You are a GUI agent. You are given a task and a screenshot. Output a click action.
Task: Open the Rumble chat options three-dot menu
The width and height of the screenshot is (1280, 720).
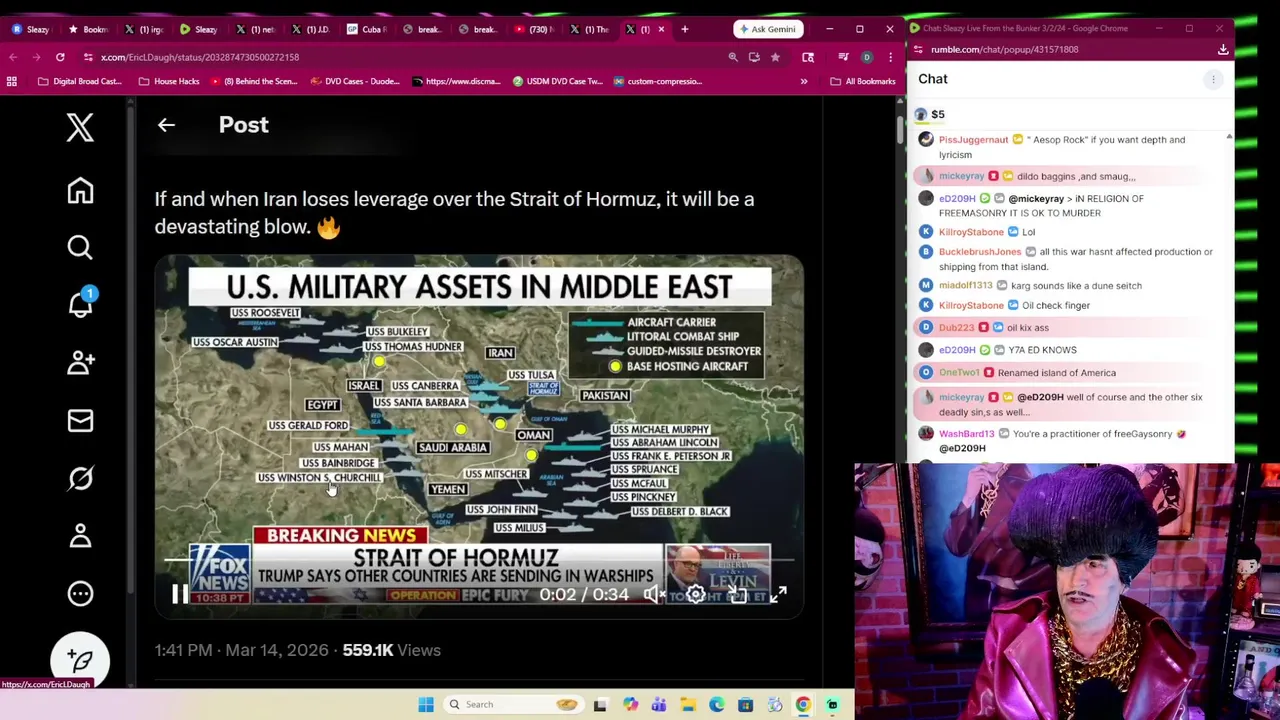pos(1213,79)
